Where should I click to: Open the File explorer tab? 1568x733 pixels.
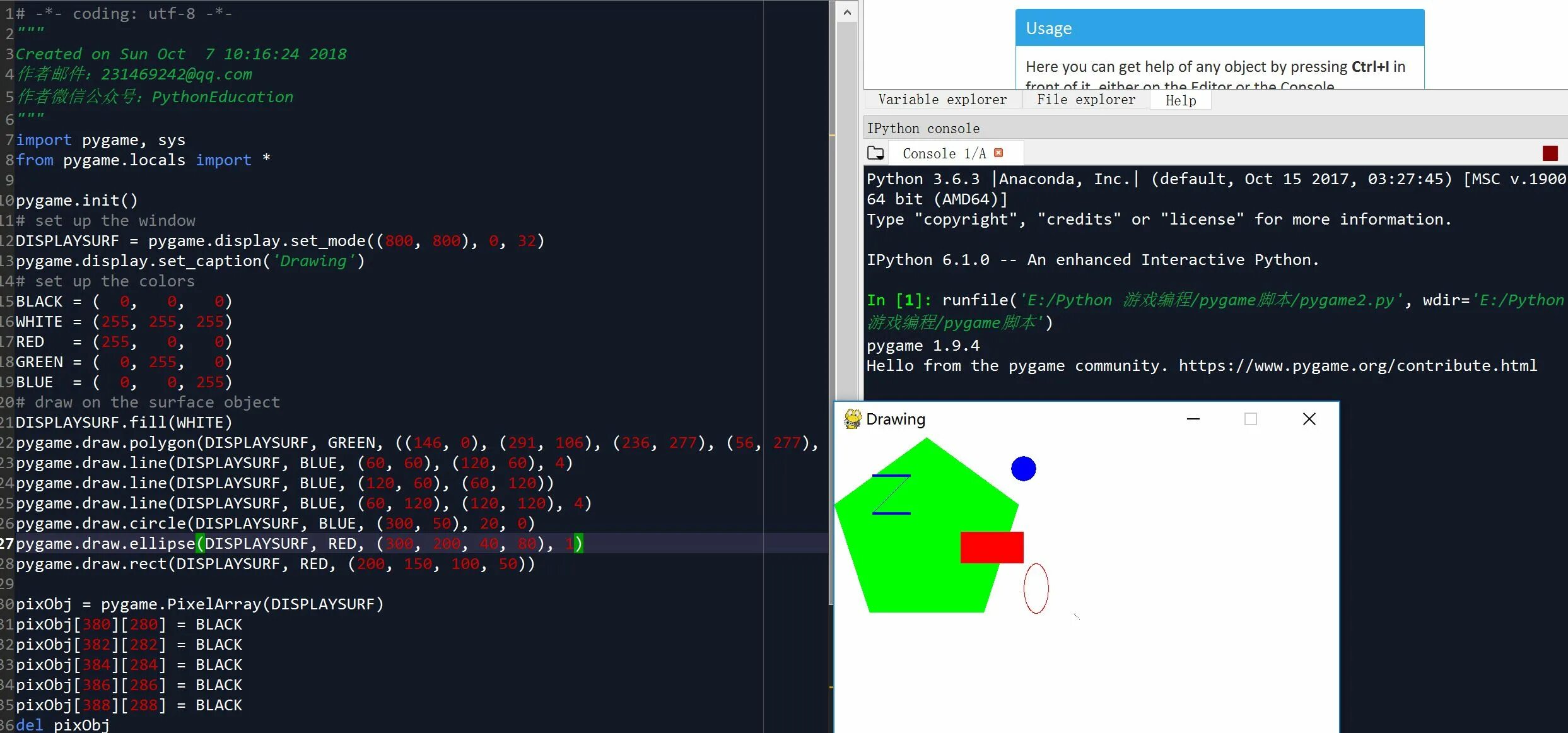pyautogui.click(x=1084, y=100)
